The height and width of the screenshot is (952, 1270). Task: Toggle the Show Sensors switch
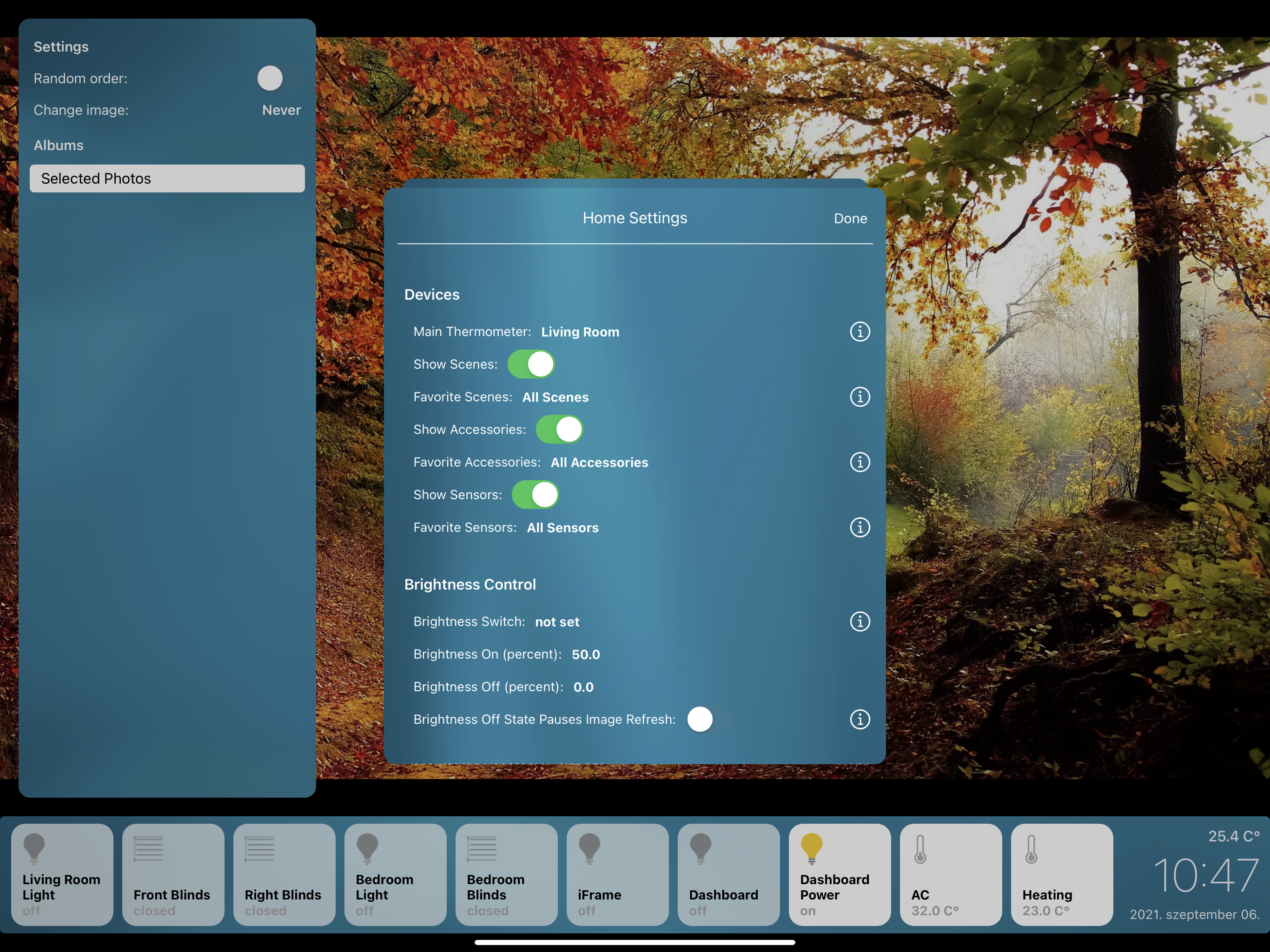coord(535,495)
